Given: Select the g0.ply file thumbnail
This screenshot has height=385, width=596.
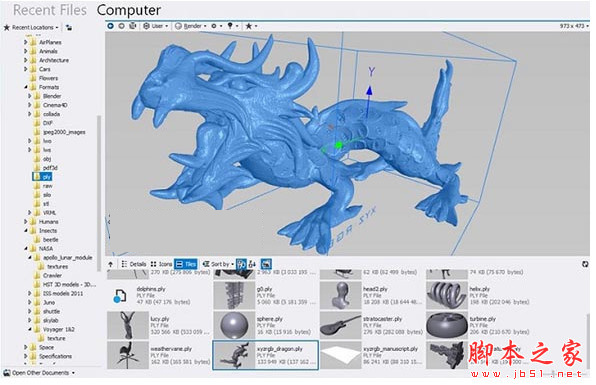Looking at the screenshot, I should [x=233, y=295].
